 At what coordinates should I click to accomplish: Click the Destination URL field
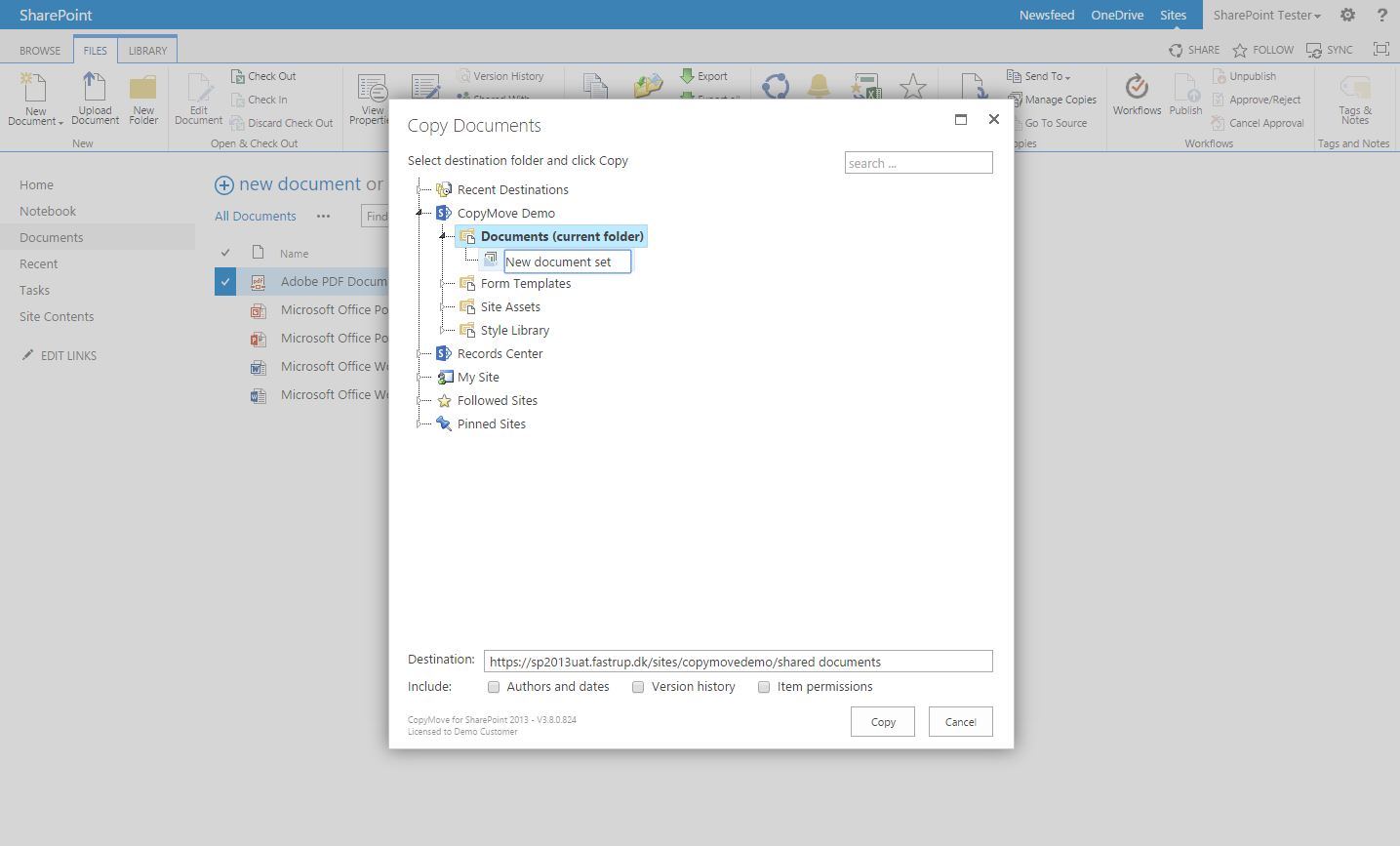(739, 662)
